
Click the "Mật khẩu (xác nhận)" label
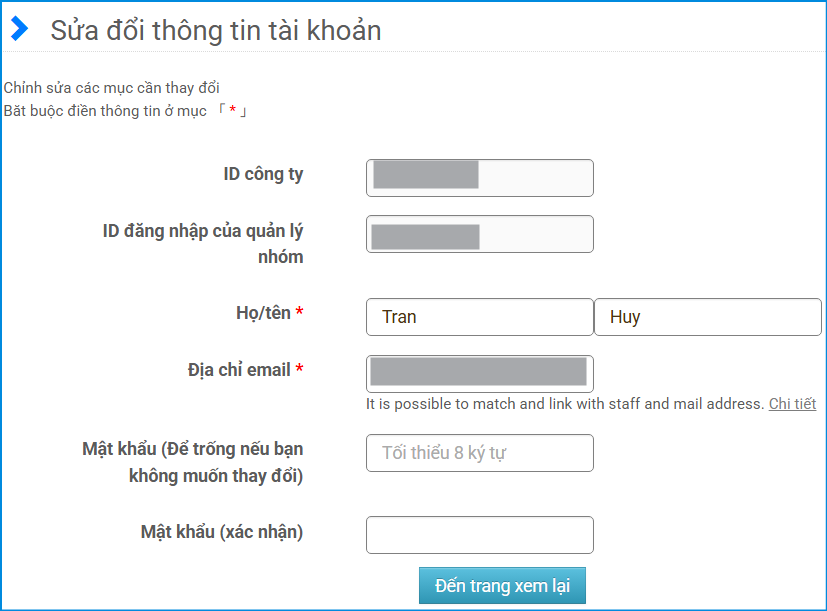tap(222, 532)
